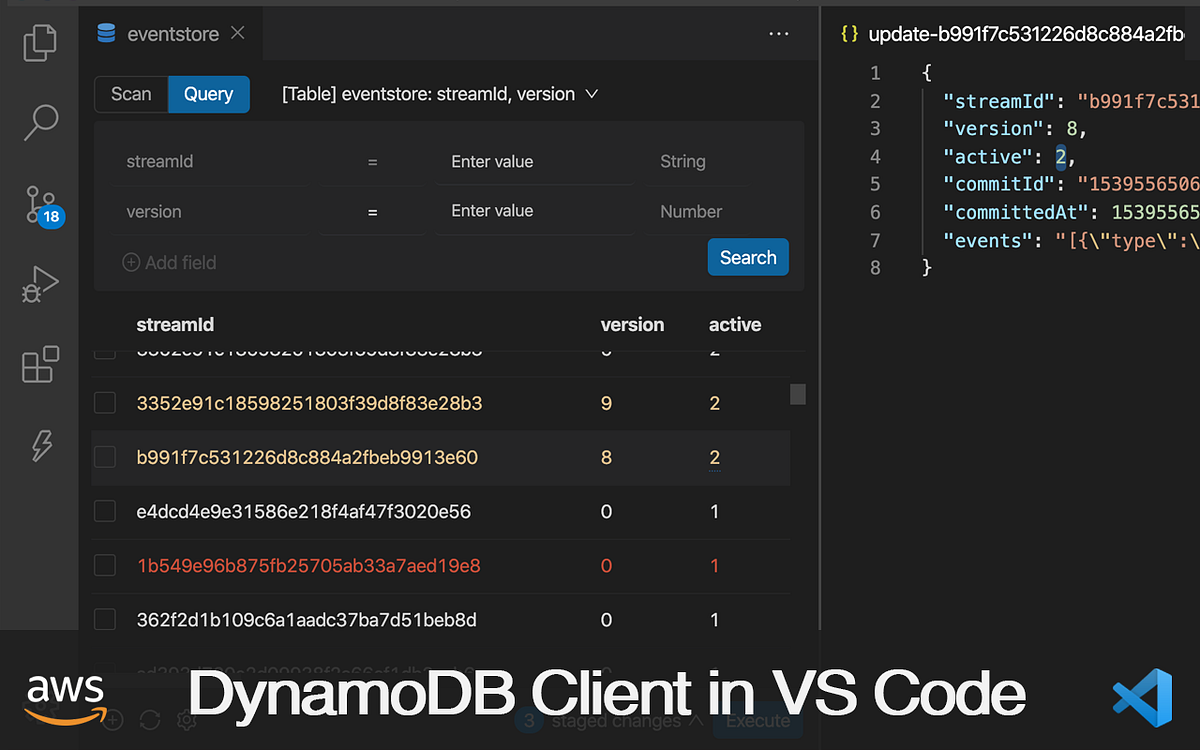Open the Extensions view

(41, 365)
